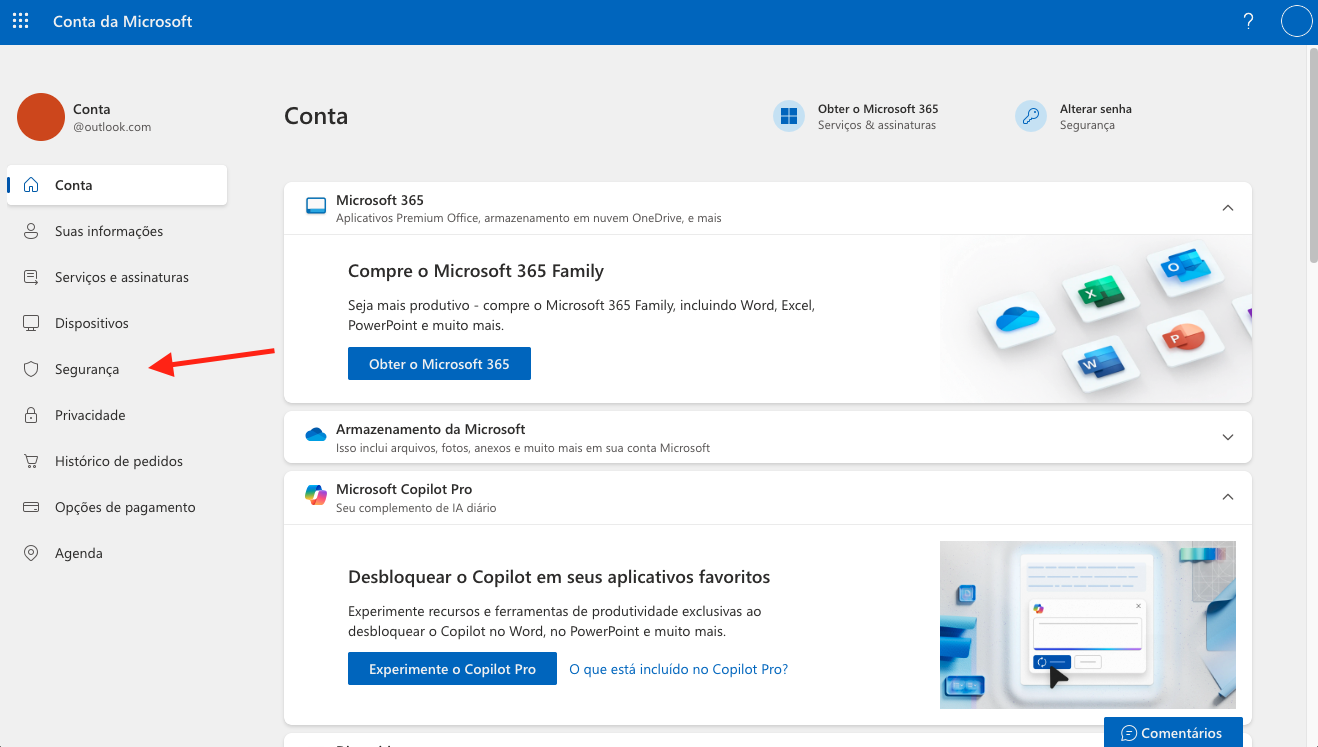Viewport: 1318px width, 747px height.
Task: Open 'O que está incluído no Copilot Pro?' link
Action: [678, 669]
